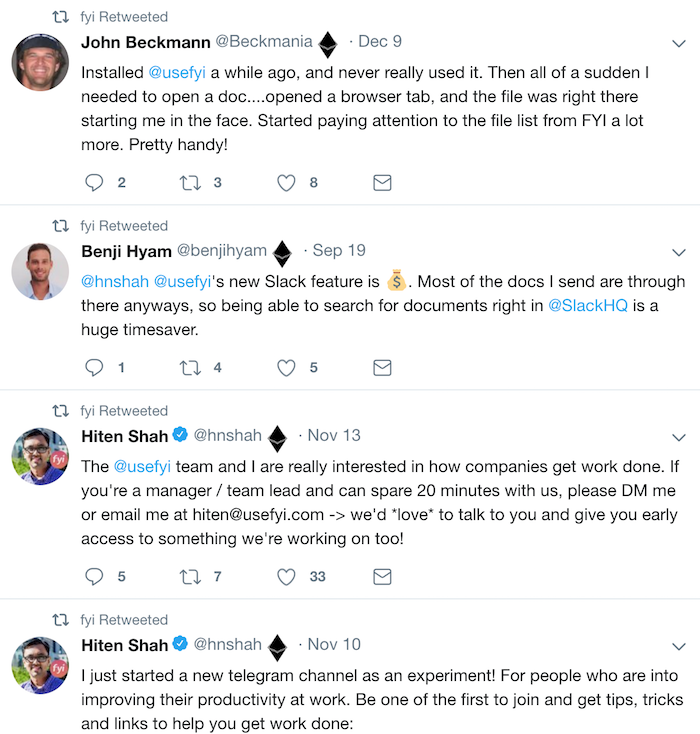View John Beckmann's profile picture
Screen dimensions: 700x734
click(40, 62)
